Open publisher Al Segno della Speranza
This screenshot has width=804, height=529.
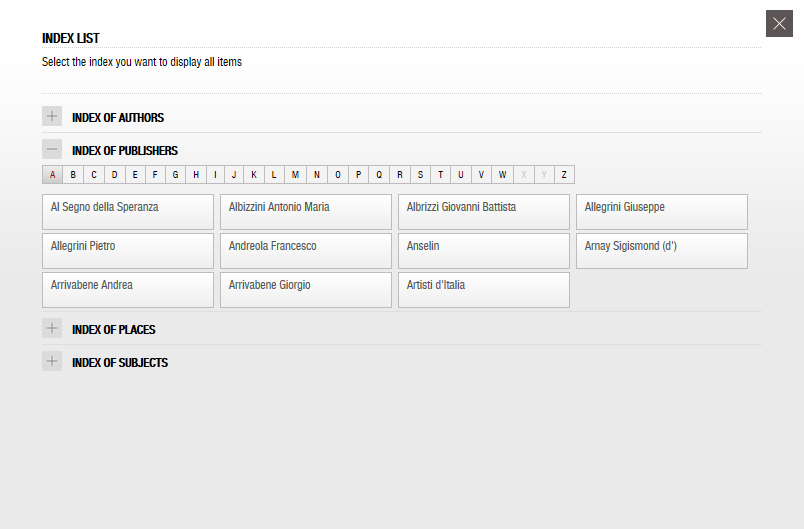click(128, 212)
